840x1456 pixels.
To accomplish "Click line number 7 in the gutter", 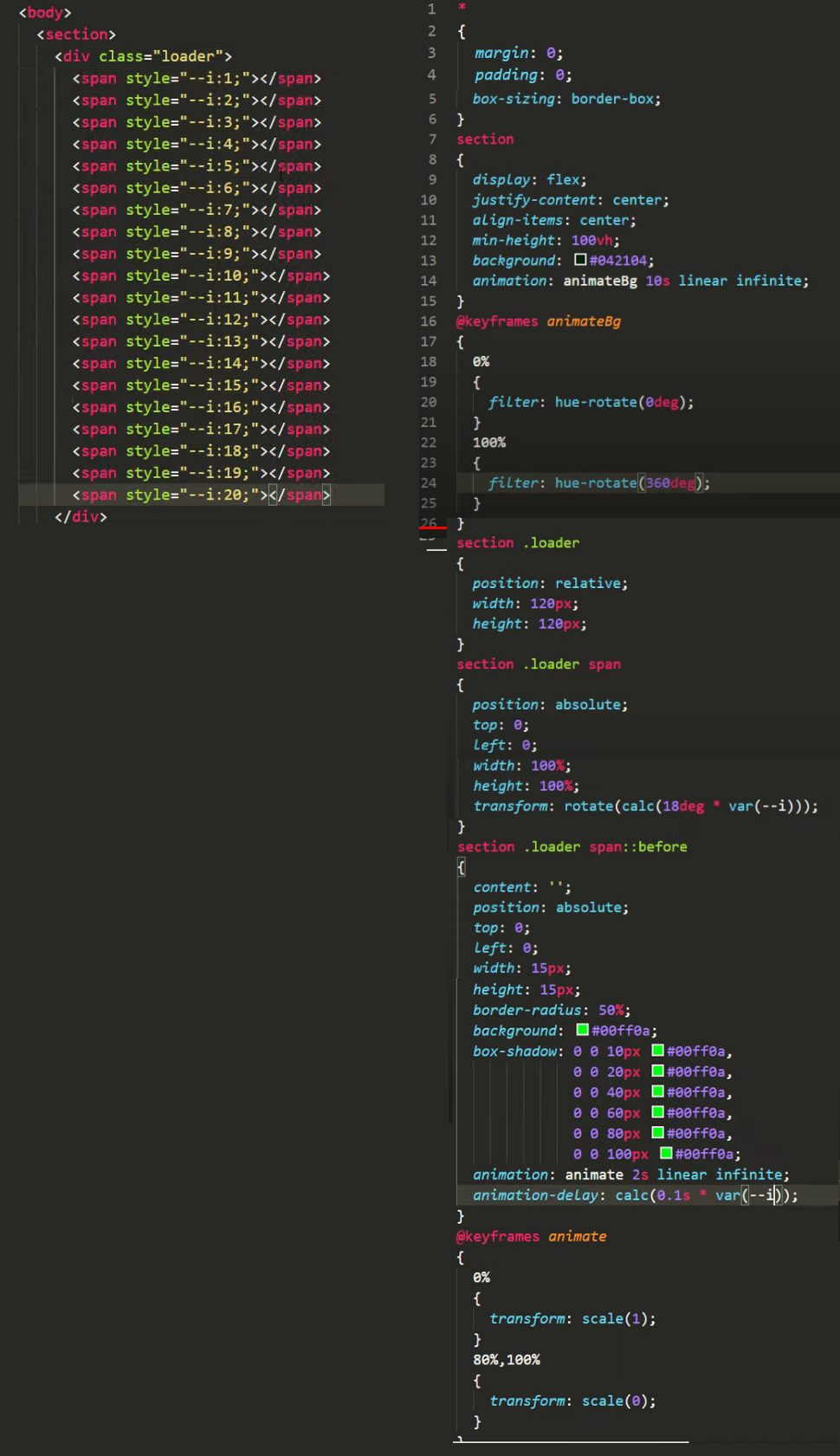I will point(432,139).
